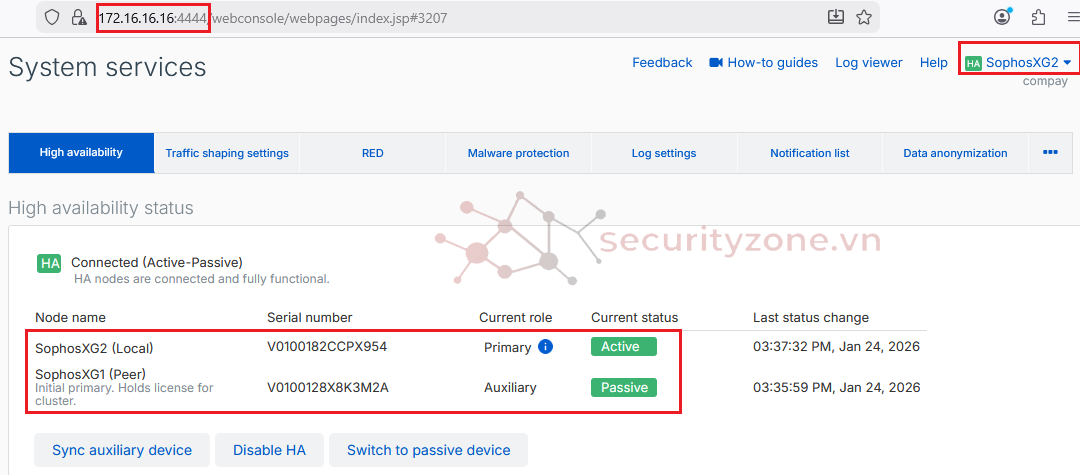Go to the Log settings tab
The width and height of the screenshot is (1080, 475).
[x=664, y=153]
